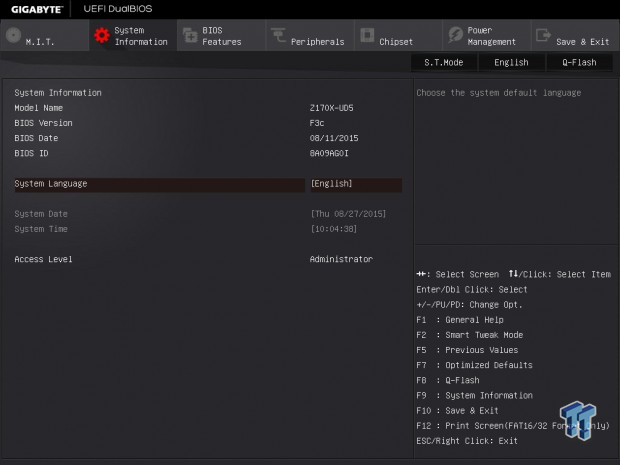620x465 pixels.
Task: Edit the [10:04:38] time value
Action: [x=334, y=229]
